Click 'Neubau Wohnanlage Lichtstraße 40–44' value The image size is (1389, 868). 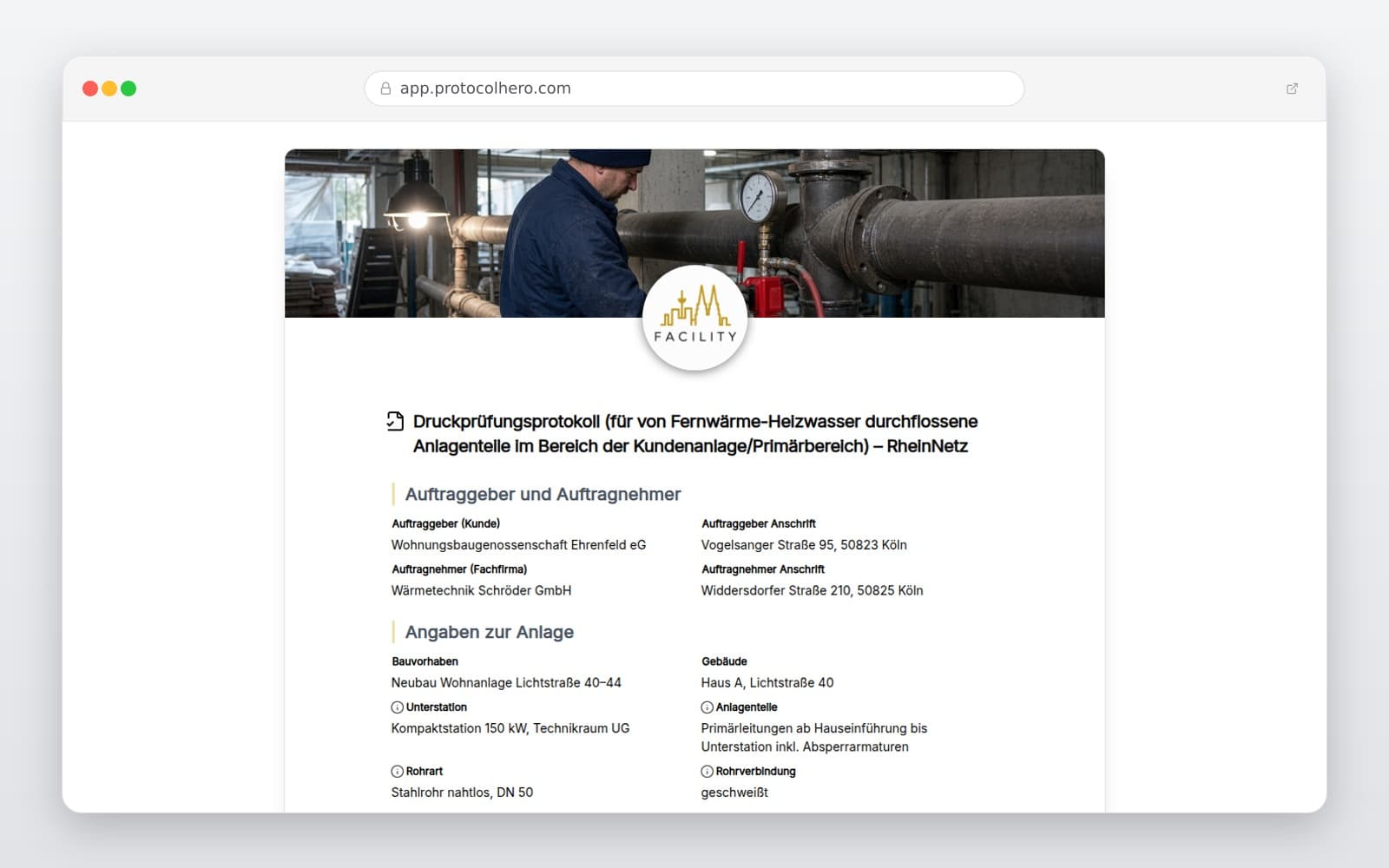coord(506,683)
